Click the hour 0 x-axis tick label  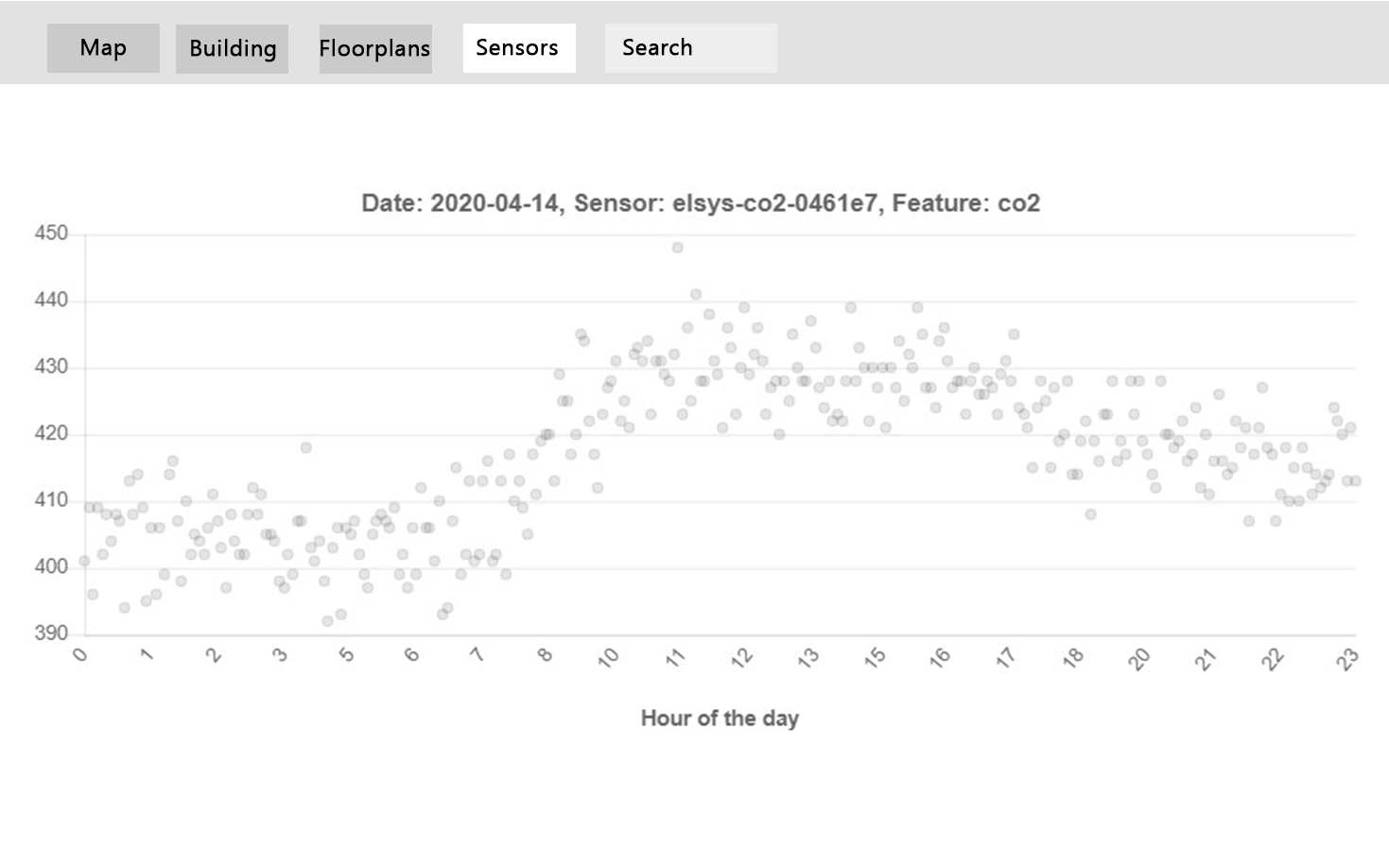coord(80,654)
